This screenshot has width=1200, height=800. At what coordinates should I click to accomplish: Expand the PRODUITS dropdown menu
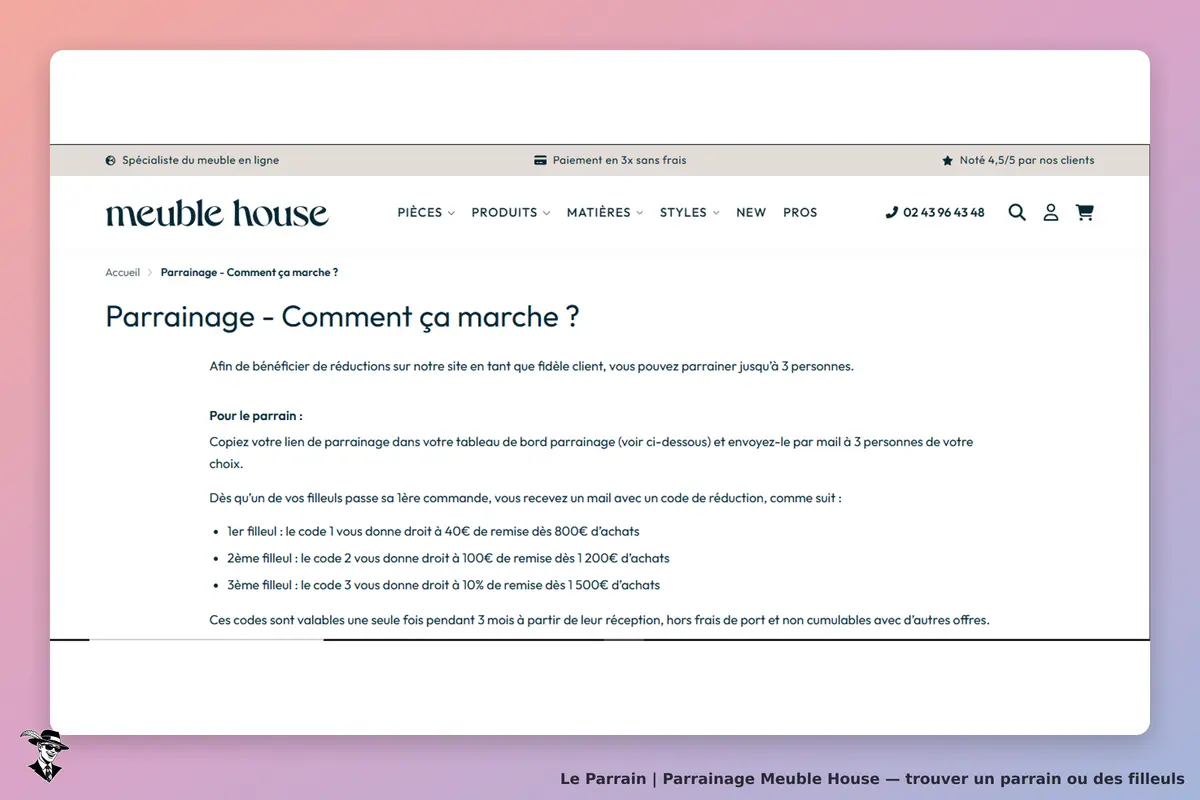point(511,212)
